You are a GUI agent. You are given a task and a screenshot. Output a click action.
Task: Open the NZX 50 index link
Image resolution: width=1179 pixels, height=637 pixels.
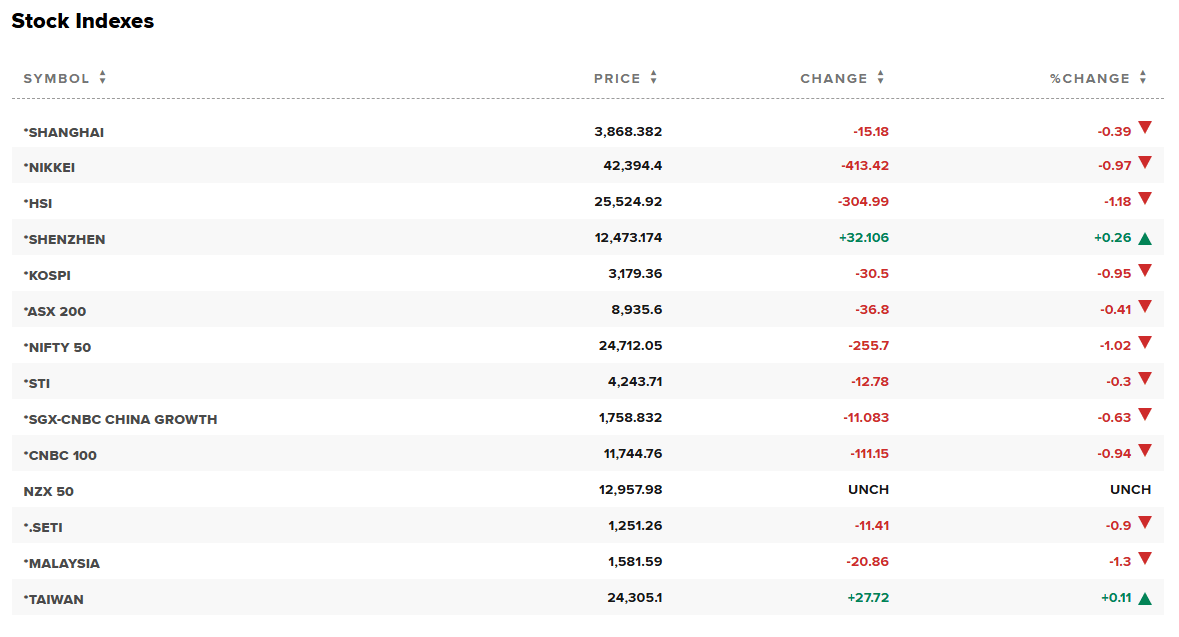[x=49, y=491]
